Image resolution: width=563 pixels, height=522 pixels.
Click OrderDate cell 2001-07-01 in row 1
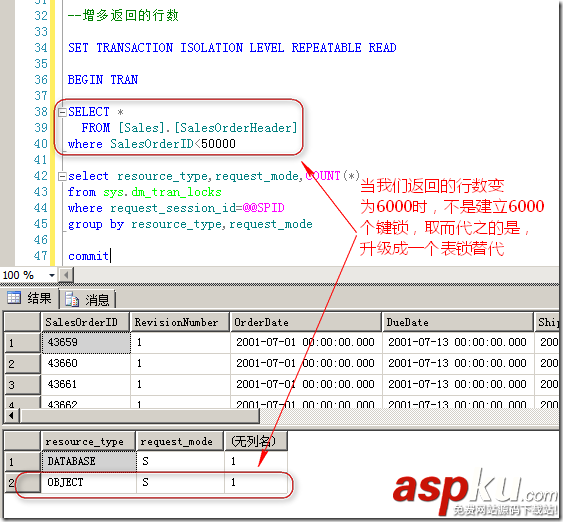[306, 342]
